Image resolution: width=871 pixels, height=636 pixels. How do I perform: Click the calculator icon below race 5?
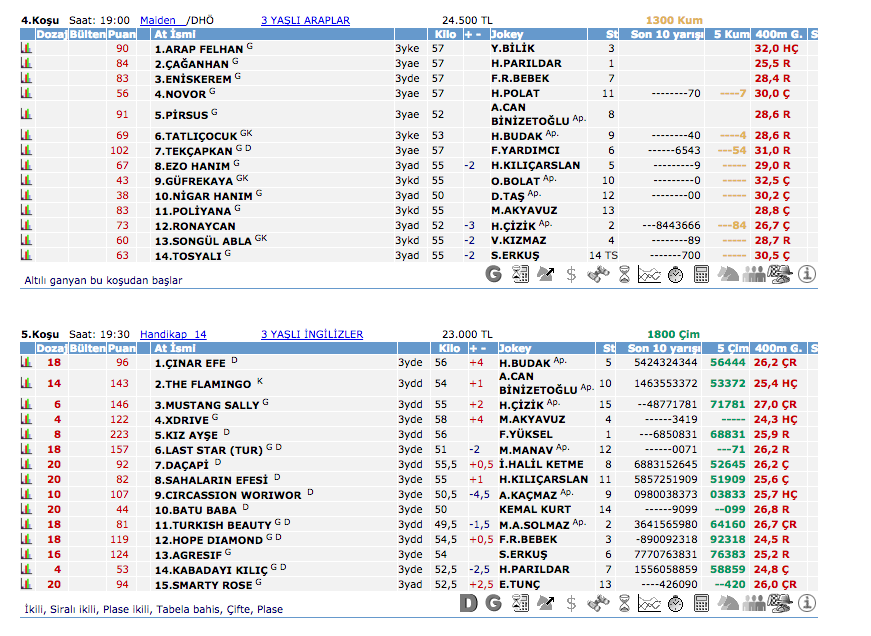[x=701, y=602]
